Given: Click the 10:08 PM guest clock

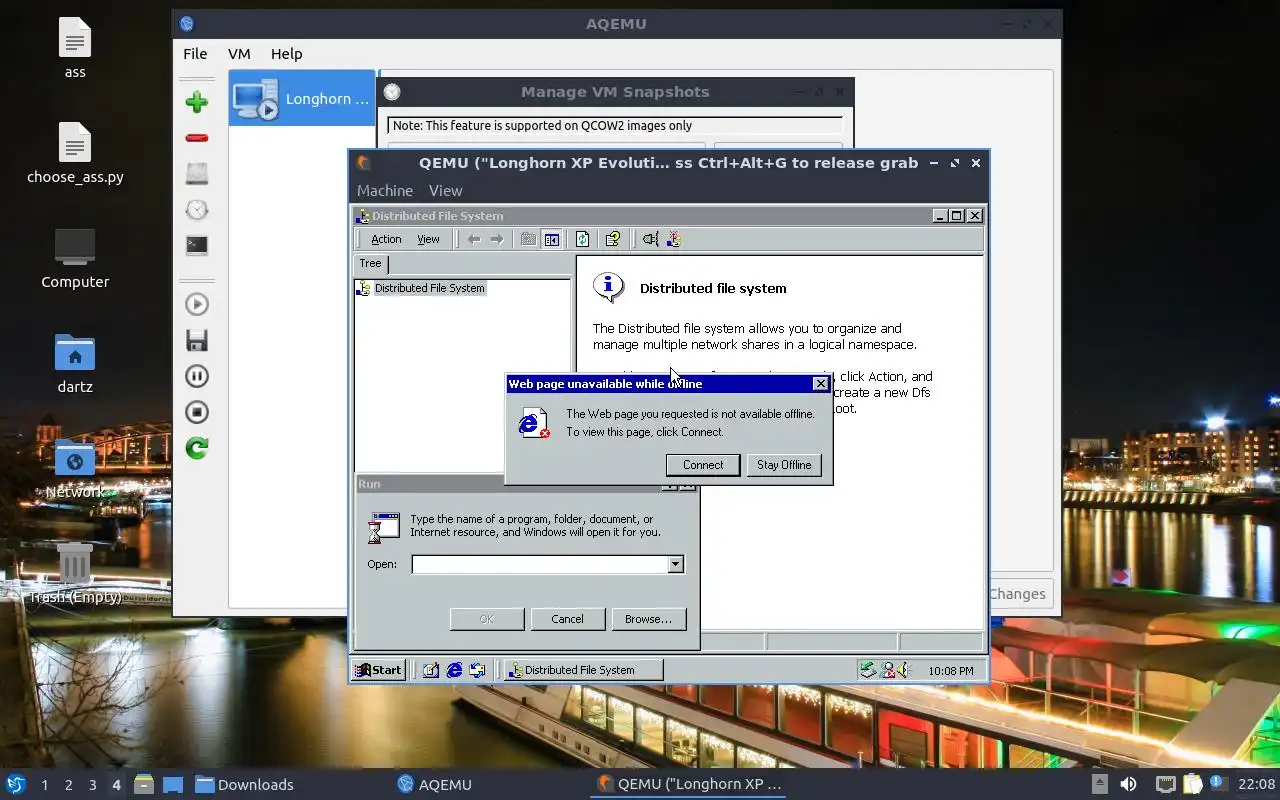Looking at the screenshot, I should click(x=950, y=671).
